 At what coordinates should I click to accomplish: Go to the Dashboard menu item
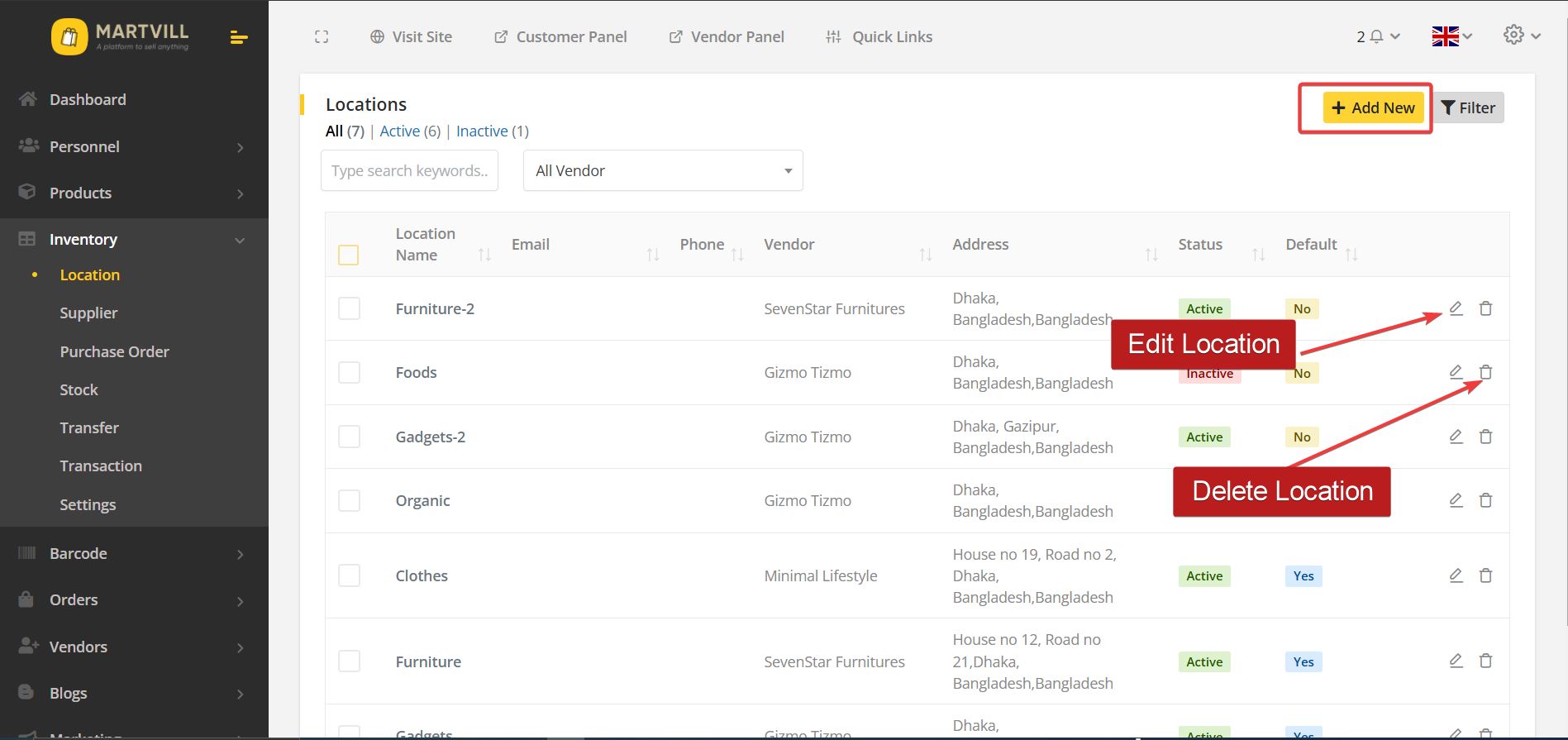tap(88, 100)
